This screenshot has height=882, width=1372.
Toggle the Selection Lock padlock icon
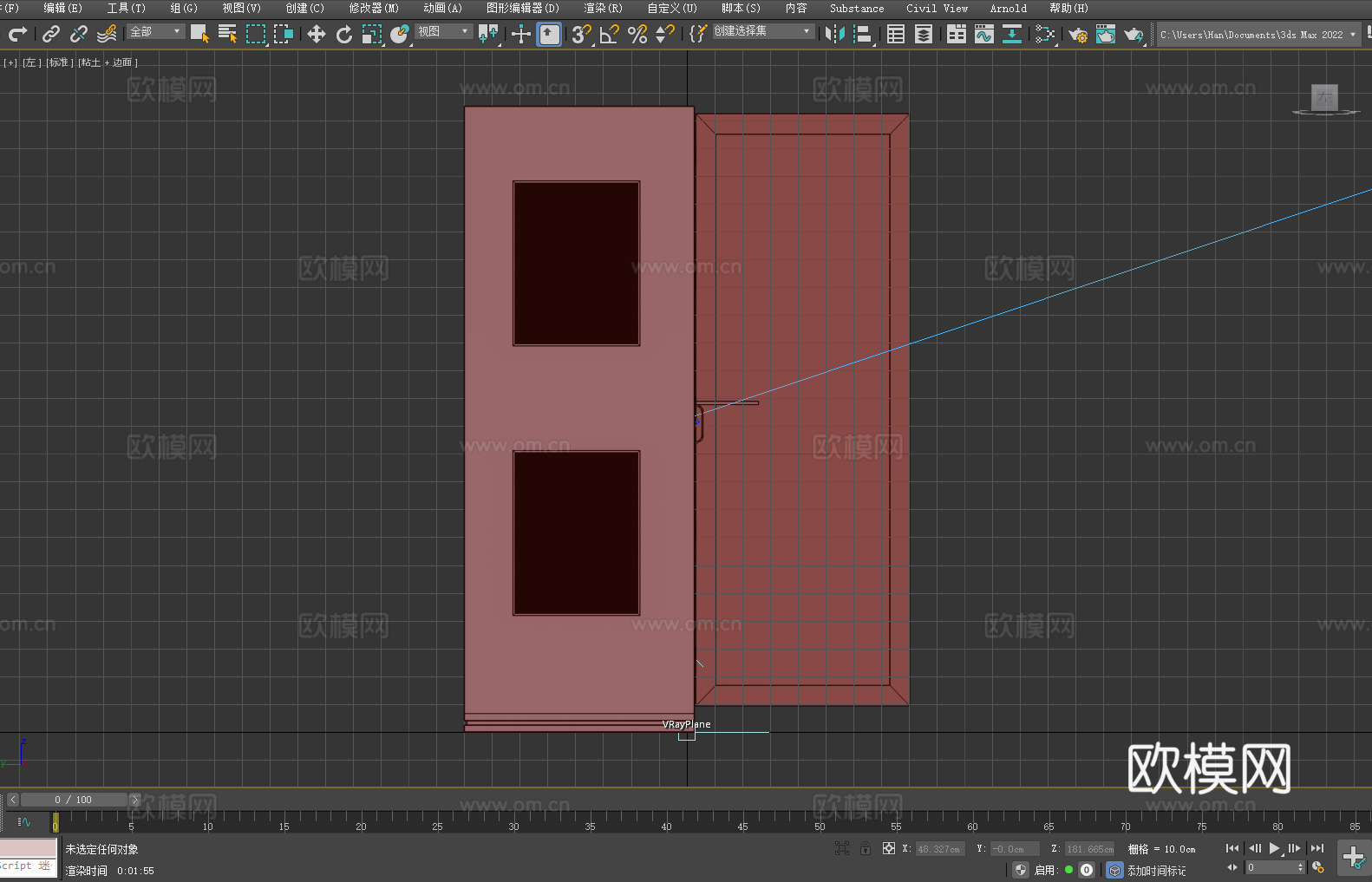pos(865,848)
